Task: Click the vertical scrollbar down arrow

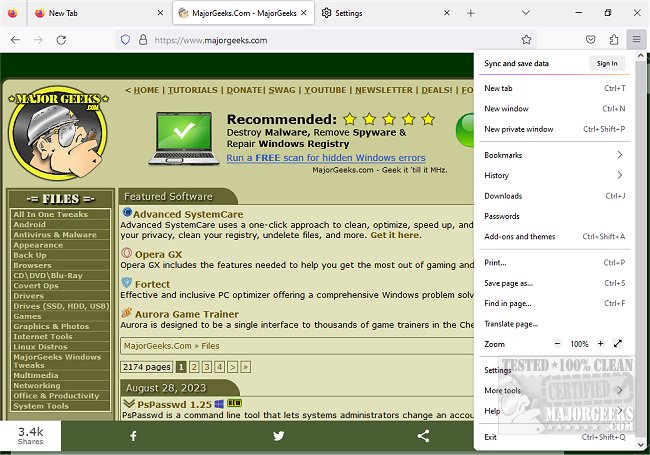Action: 641,445
